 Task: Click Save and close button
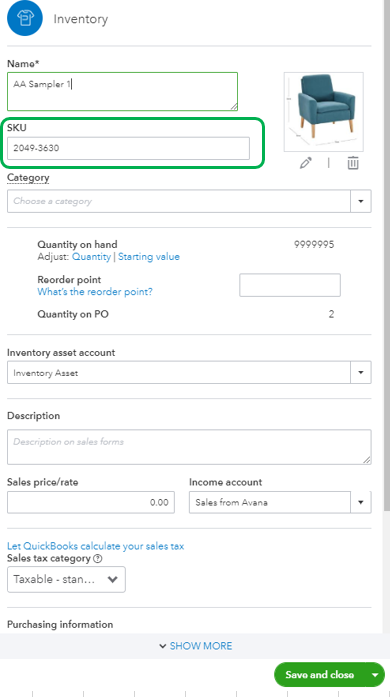(320, 675)
